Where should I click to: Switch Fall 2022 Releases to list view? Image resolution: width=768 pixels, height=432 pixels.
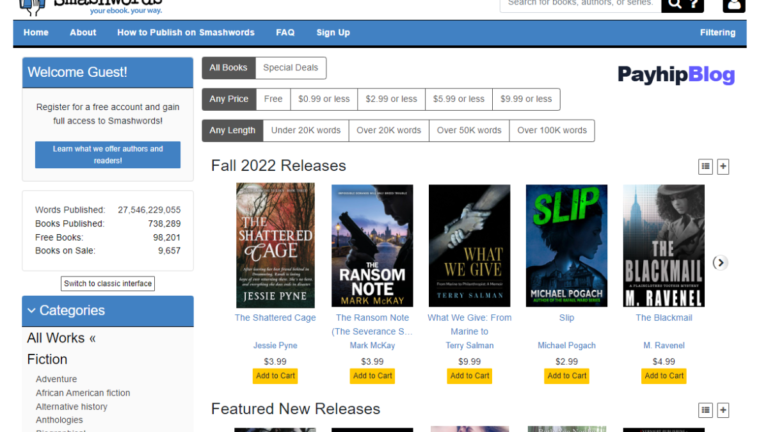(x=705, y=167)
